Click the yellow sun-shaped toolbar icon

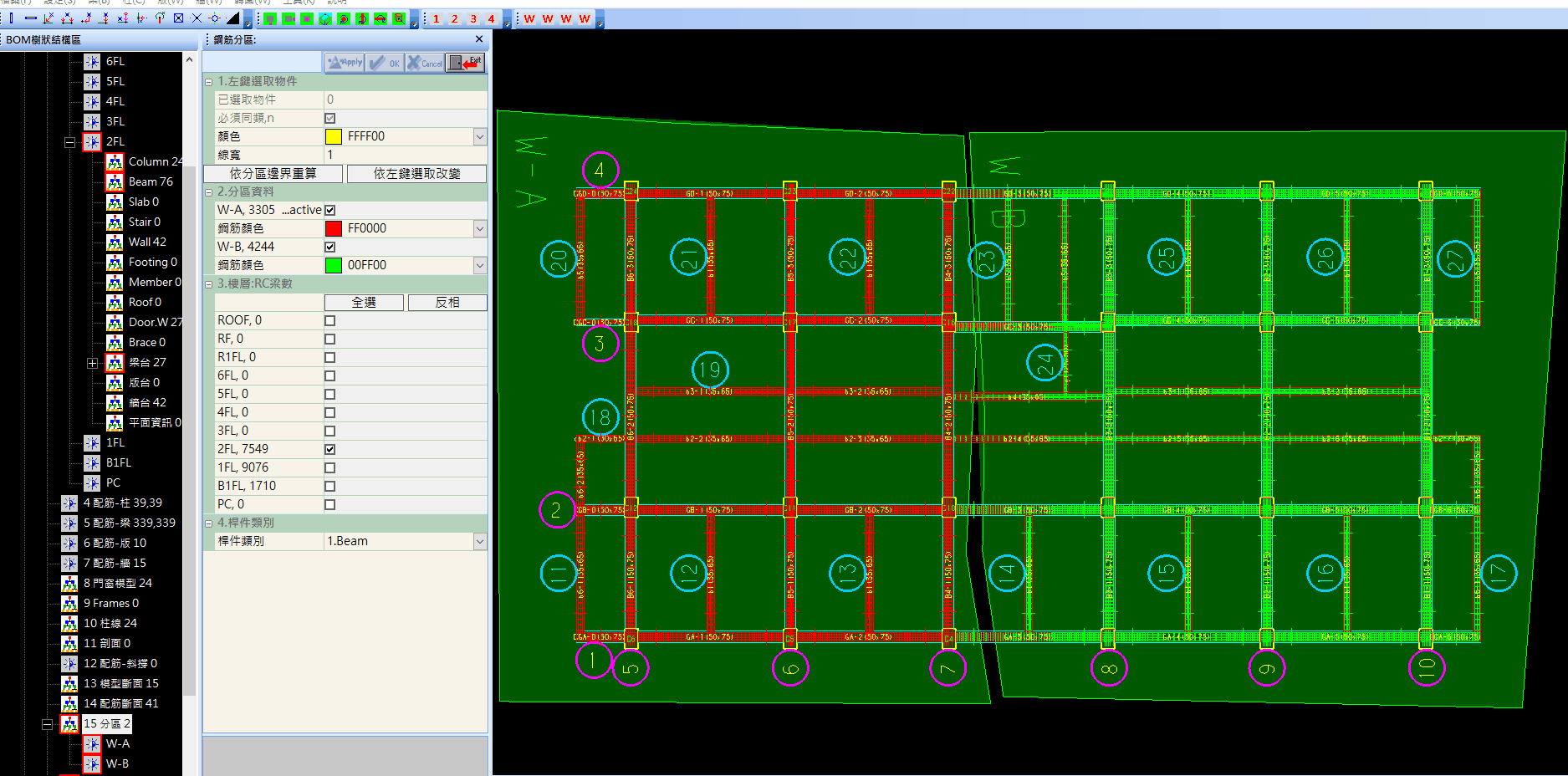tap(215, 18)
